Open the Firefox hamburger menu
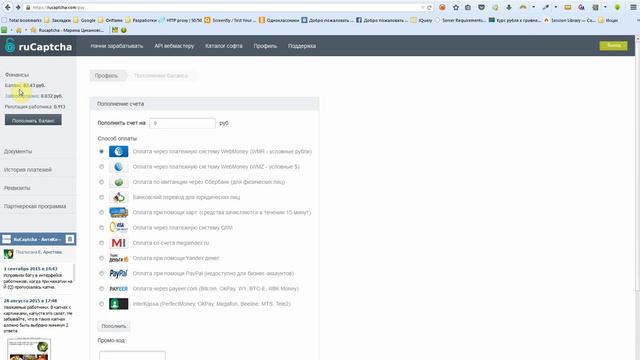The width and height of the screenshot is (640, 360). [633, 7]
